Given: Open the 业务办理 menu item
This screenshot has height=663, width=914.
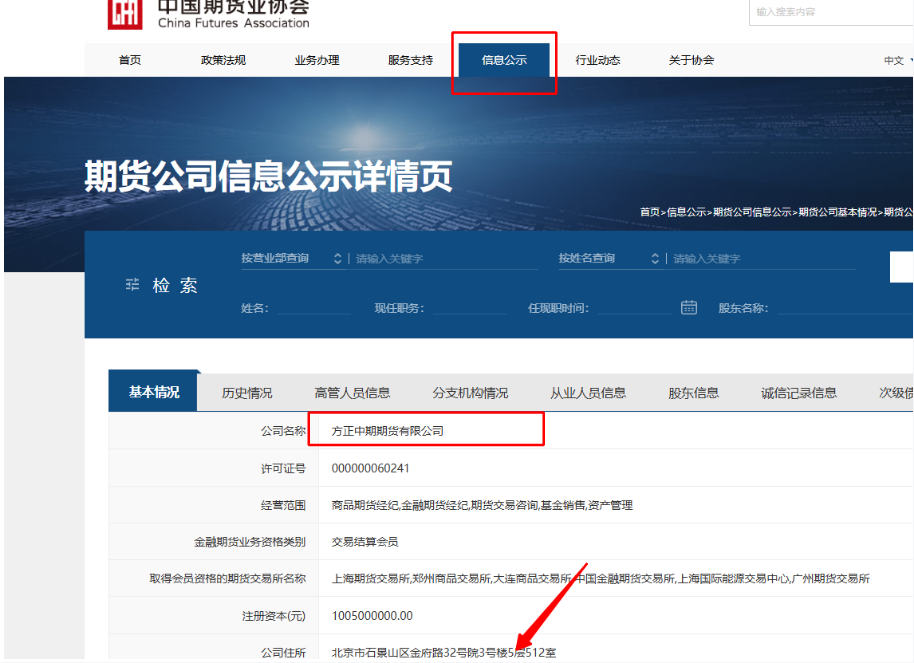Looking at the screenshot, I should pos(317,60).
